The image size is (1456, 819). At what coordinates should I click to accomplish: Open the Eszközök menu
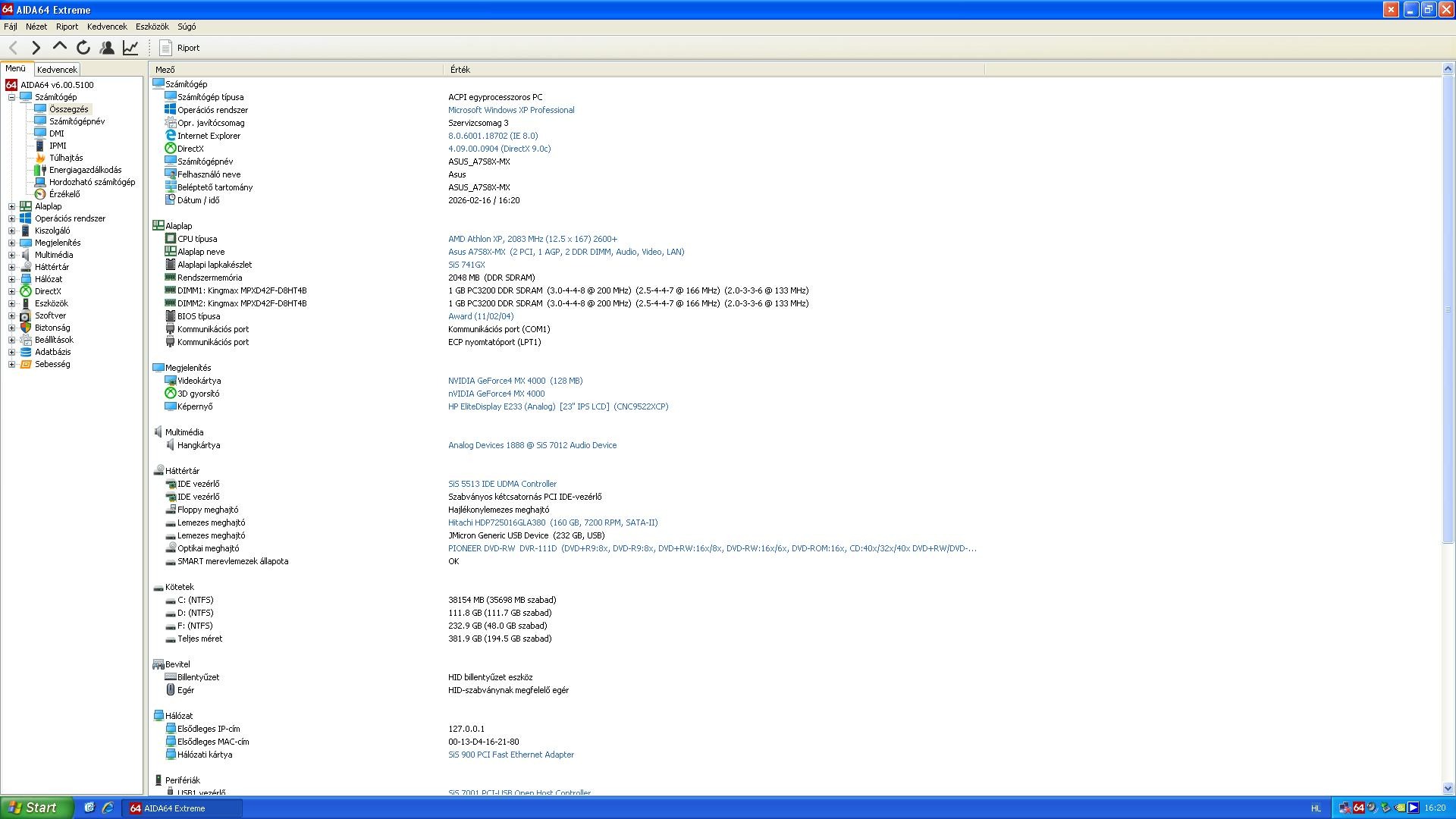click(x=152, y=27)
